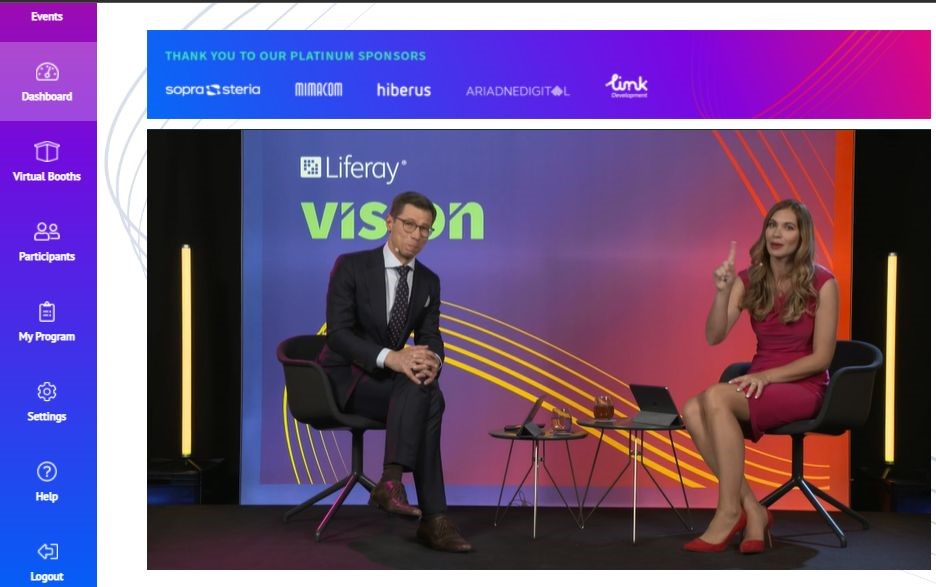Click the My Program clipboard icon
The width and height of the screenshot is (936, 587).
pos(47,312)
